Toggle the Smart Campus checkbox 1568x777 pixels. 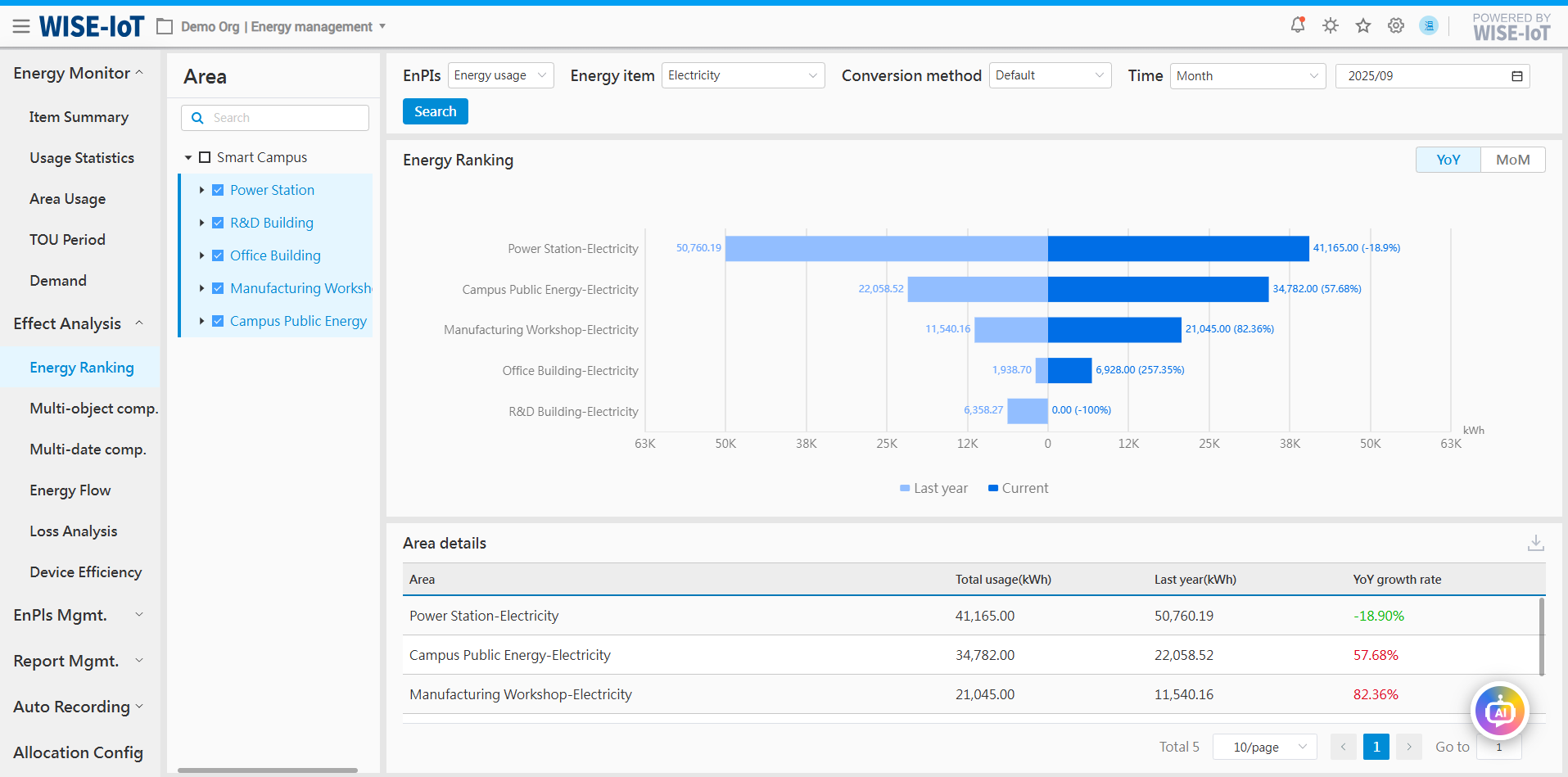tap(205, 157)
